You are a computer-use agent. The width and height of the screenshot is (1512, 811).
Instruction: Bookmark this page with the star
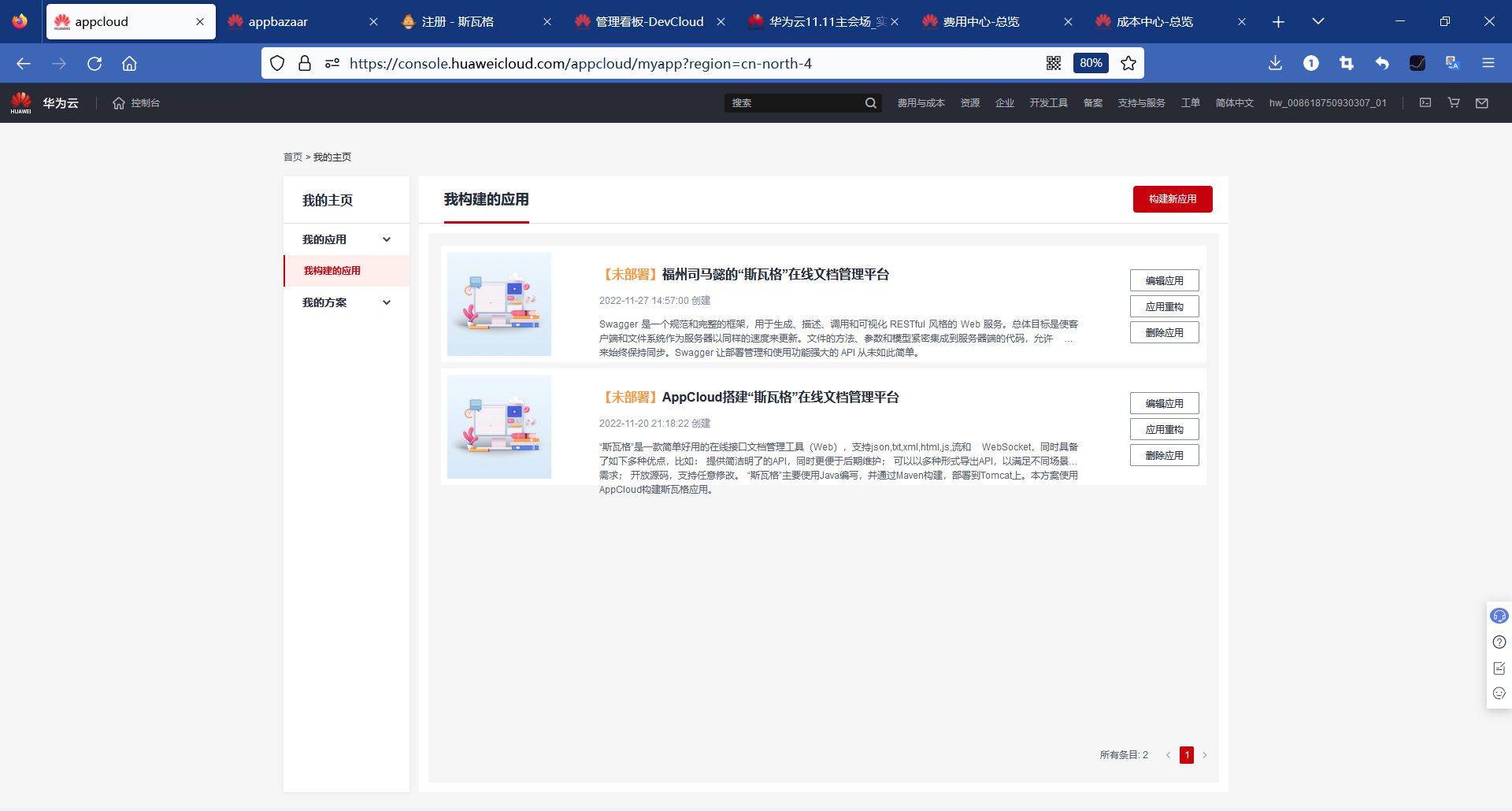[x=1128, y=64]
